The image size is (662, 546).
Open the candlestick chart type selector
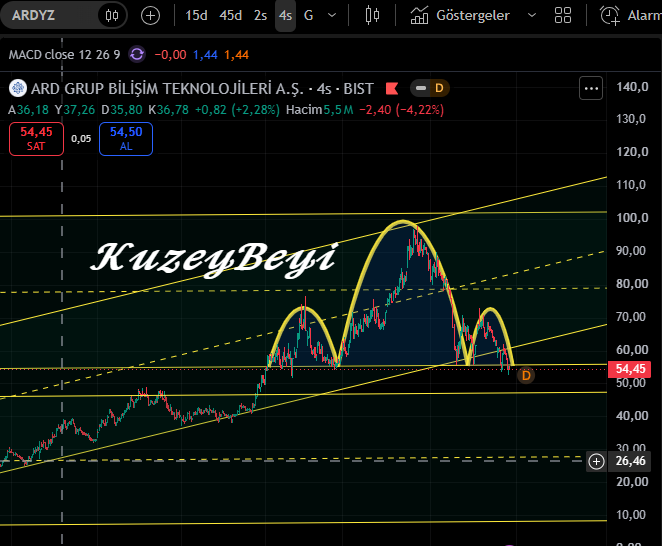tap(372, 16)
